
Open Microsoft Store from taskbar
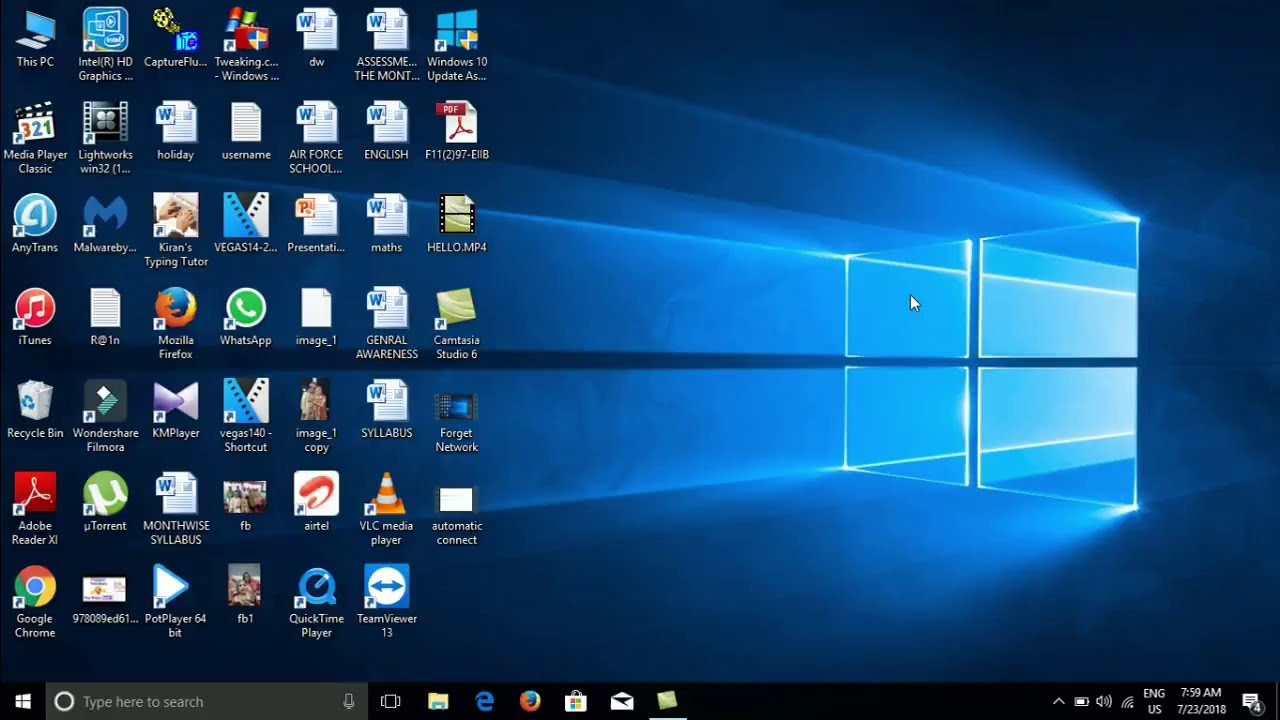pyautogui.click(x=576, y=701)
